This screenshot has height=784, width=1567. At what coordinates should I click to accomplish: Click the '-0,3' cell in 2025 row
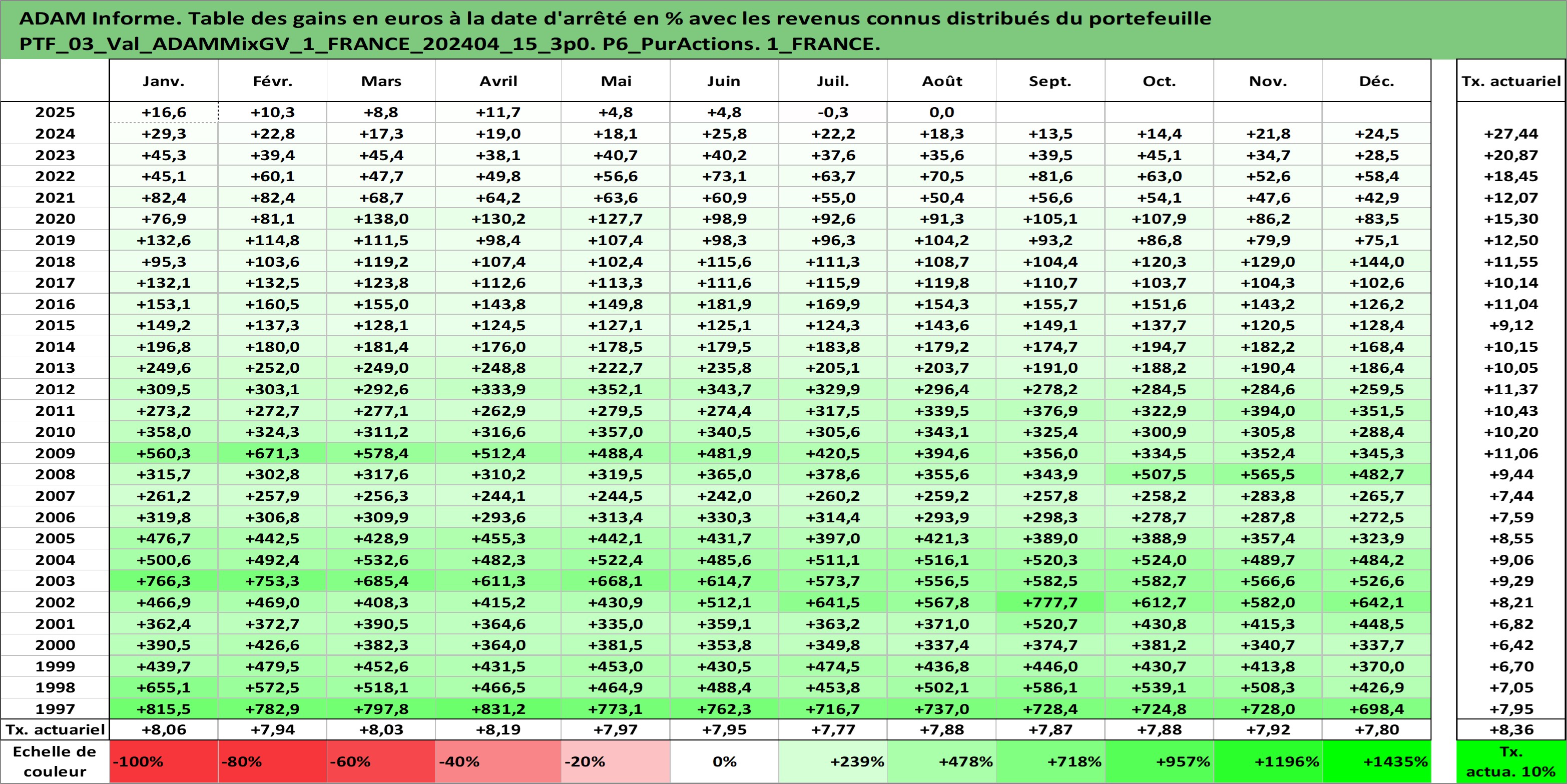pos(833,113)
